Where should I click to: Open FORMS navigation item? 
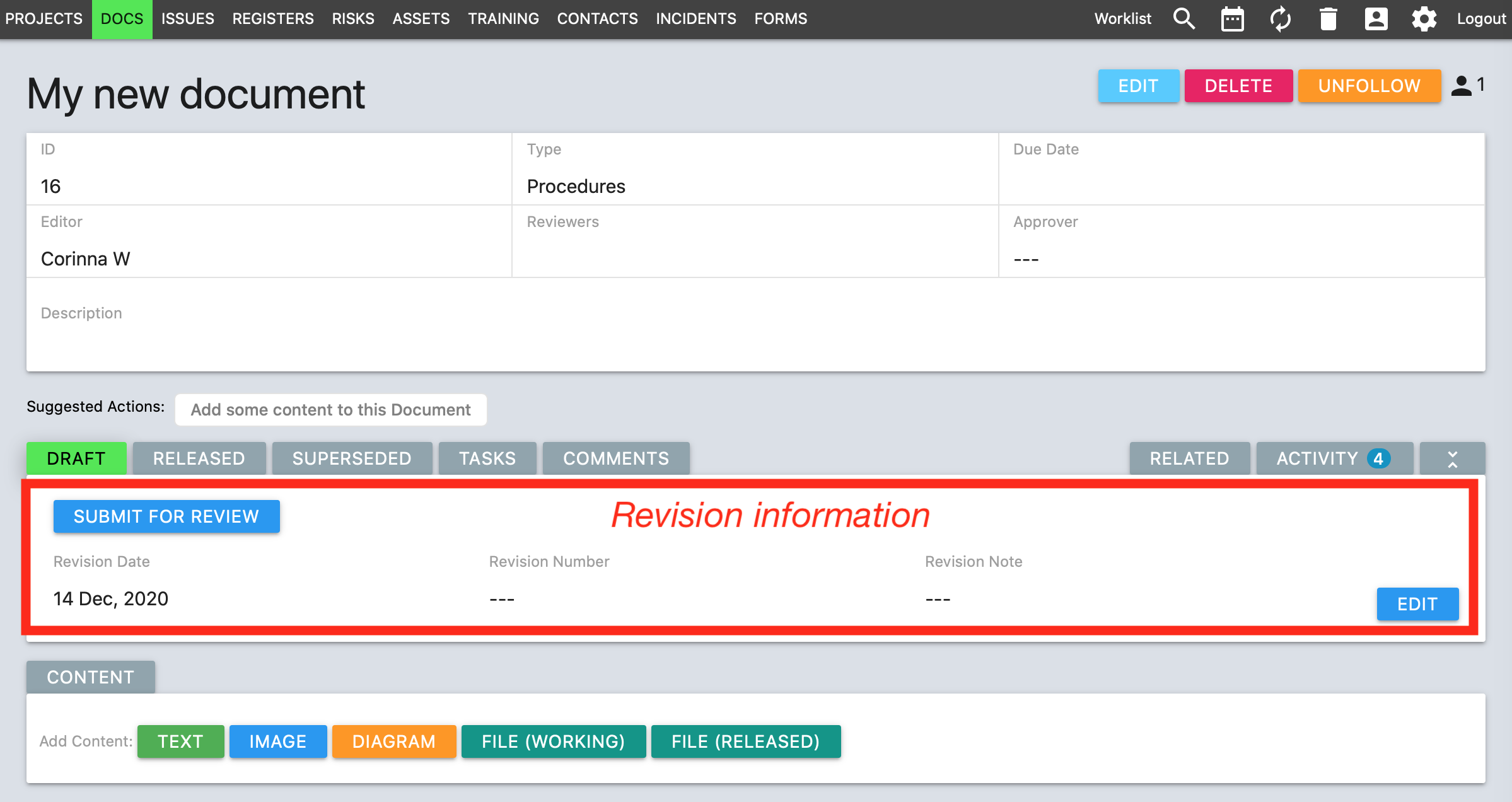pyautogui.click(x=781, y=19)
